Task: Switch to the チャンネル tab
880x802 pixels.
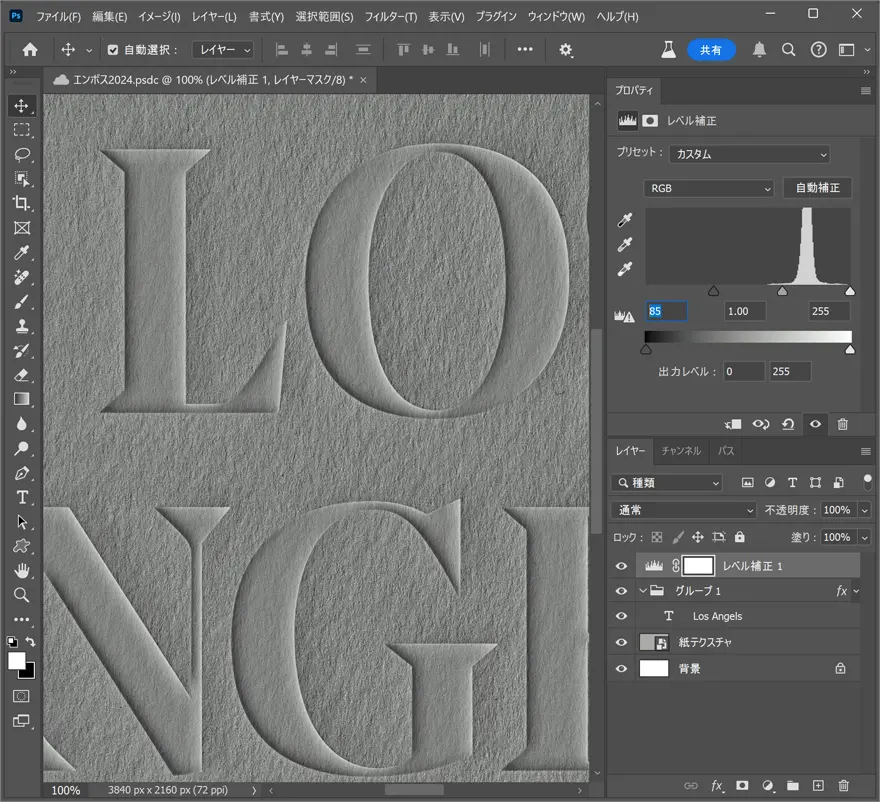Action: coord(681,451)
